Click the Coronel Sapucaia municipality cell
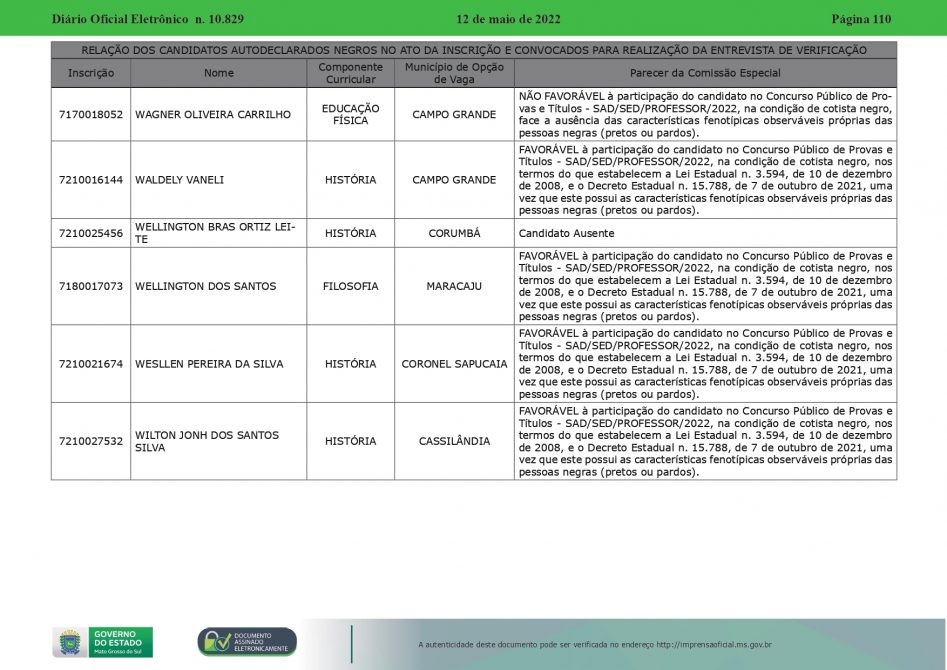 tap(454, 364)
